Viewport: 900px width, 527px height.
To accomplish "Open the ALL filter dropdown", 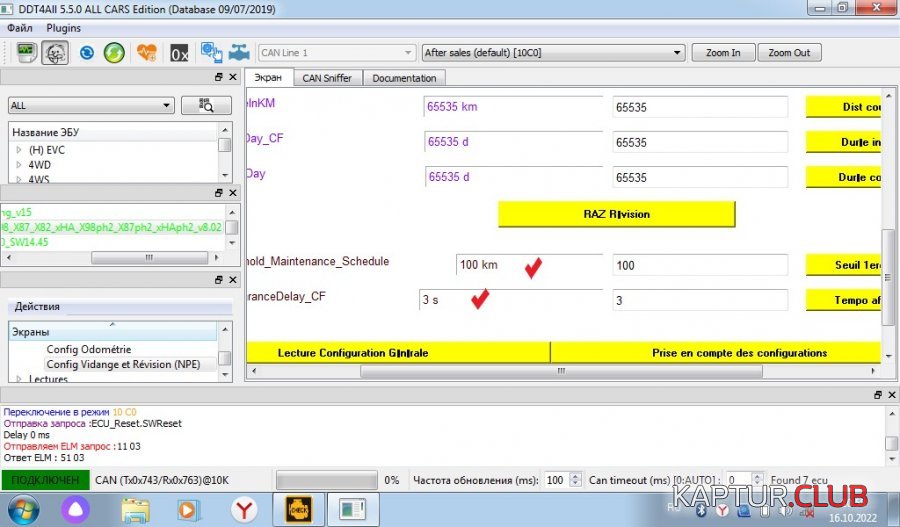I will point(91,106).
